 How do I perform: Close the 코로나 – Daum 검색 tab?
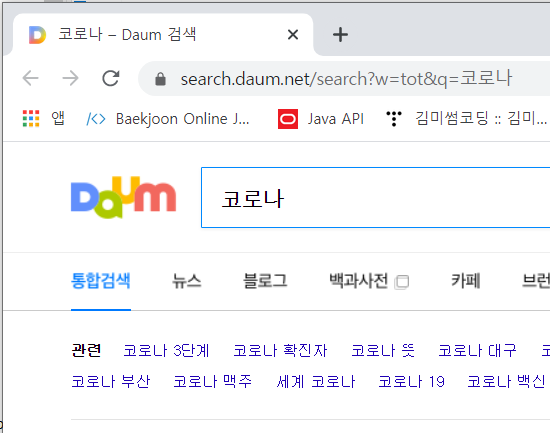293,34
